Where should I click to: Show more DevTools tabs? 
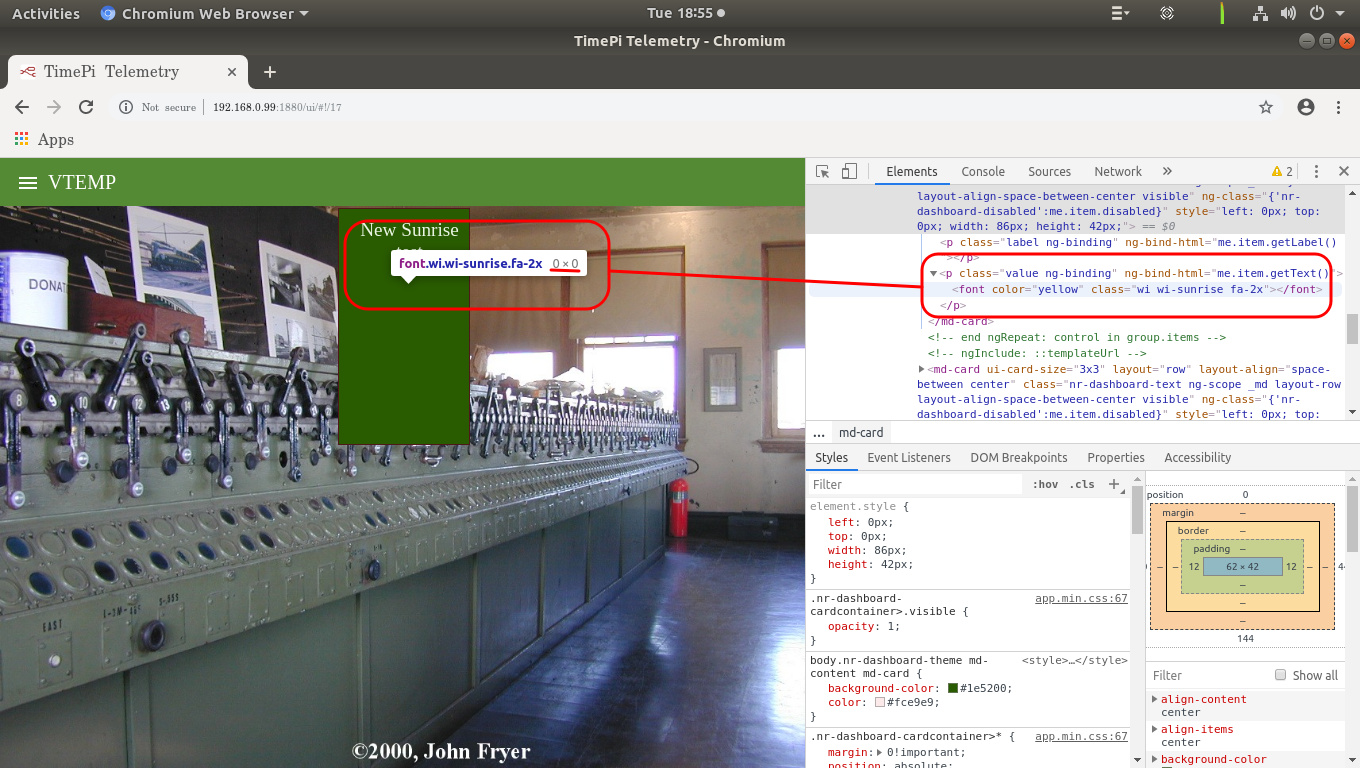coord(1167,172)
